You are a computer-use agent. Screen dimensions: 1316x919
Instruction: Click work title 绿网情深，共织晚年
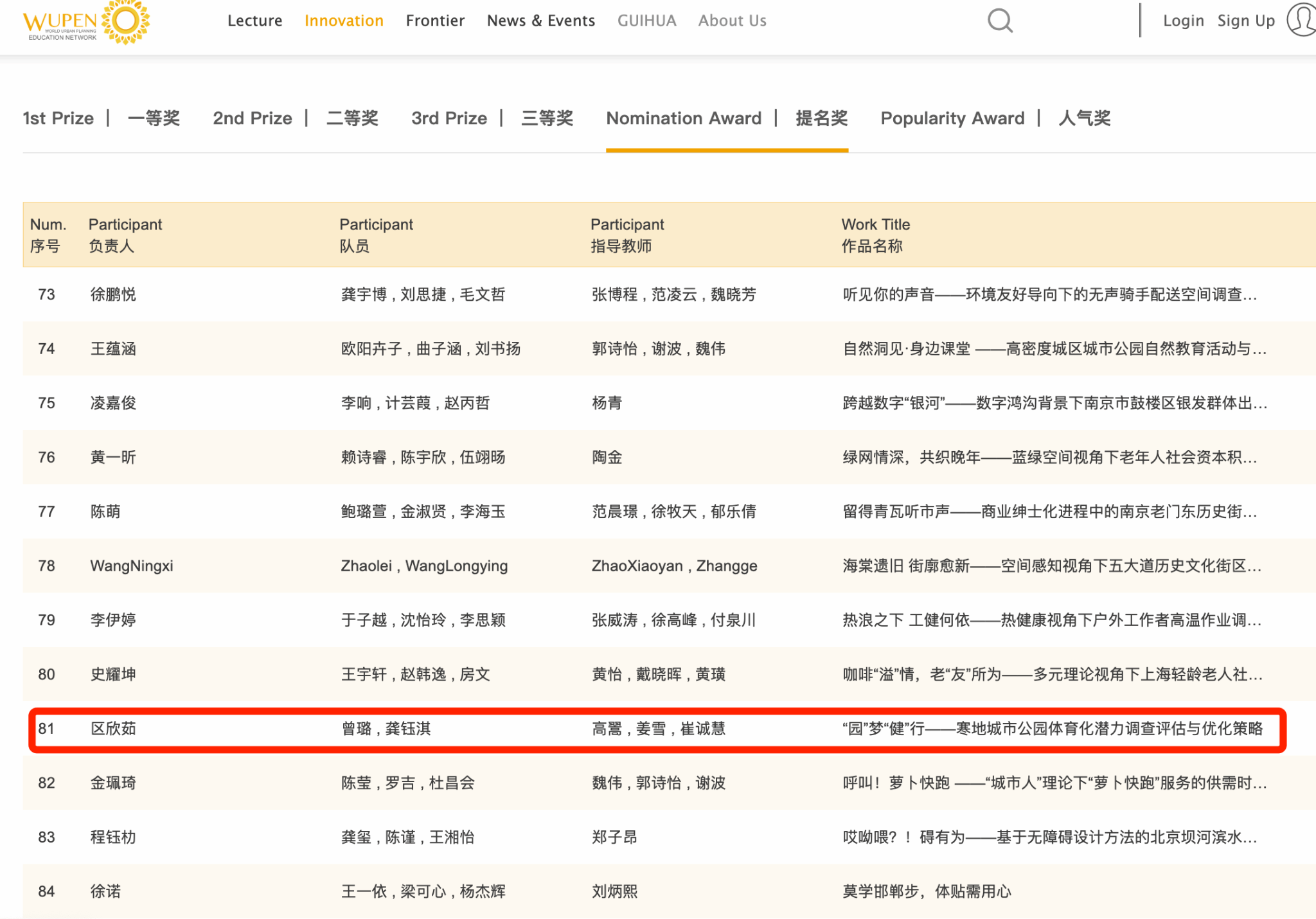tap(1050, 458)
